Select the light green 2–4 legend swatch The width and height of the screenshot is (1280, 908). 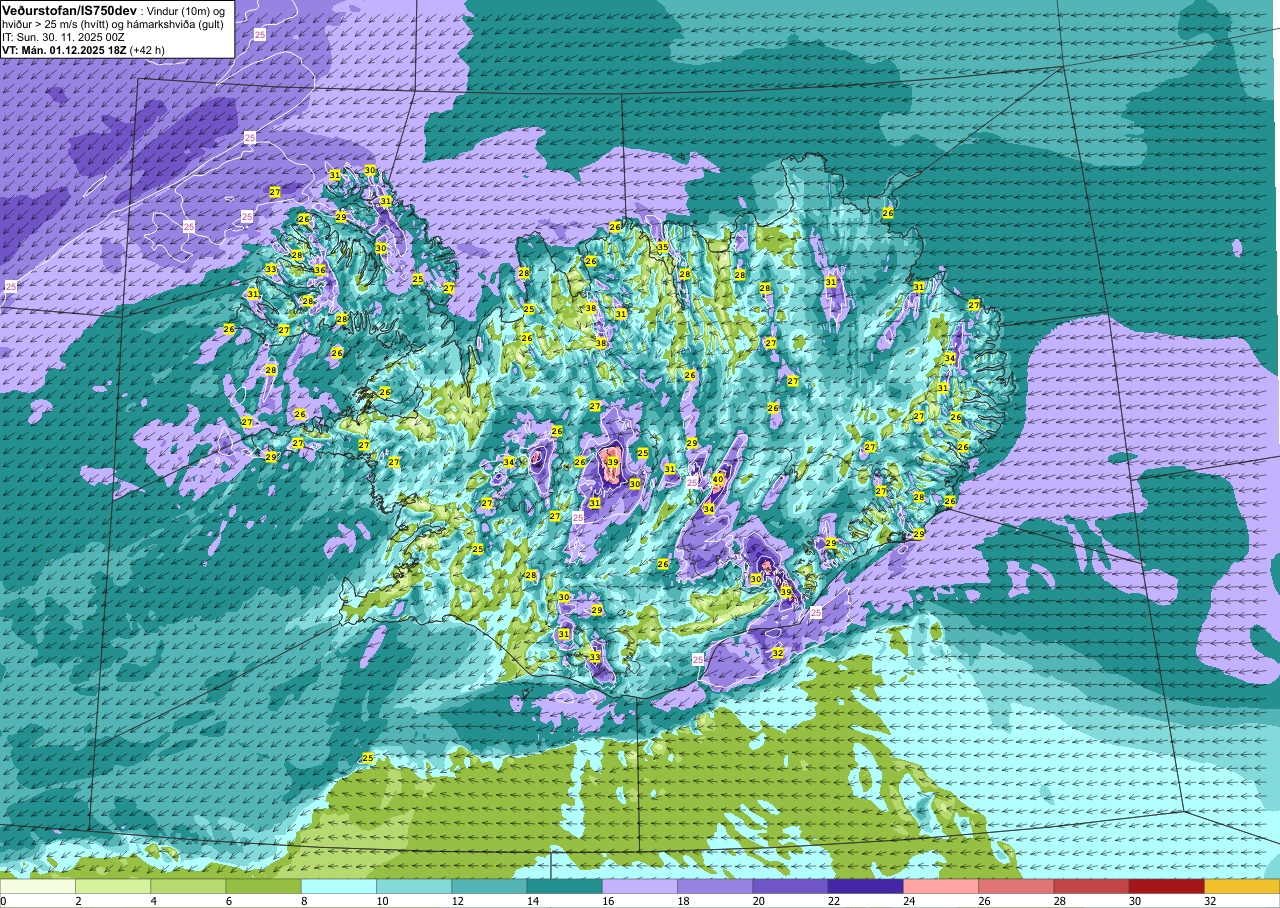click(x=113, y=886)
